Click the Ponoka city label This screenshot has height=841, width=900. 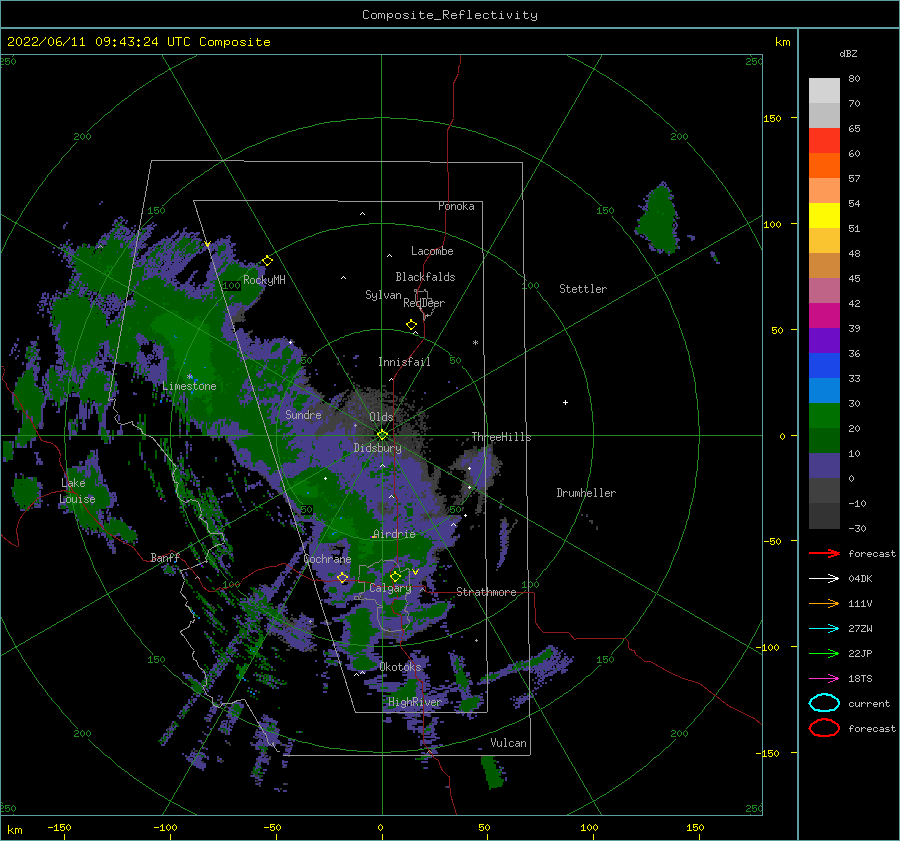(x=456, y=206)
